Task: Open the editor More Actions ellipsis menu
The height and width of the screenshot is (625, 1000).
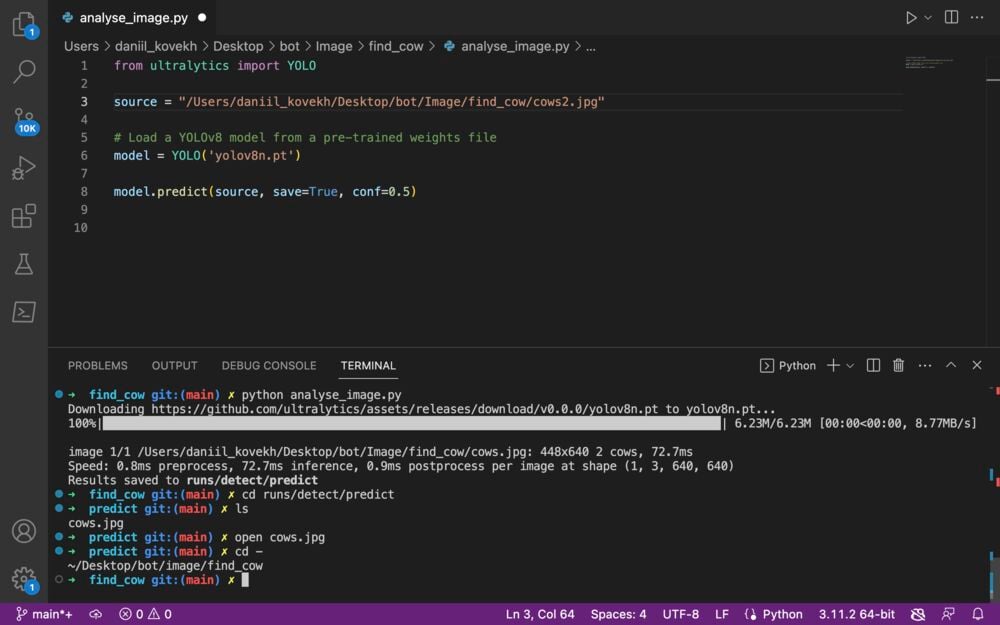Action: coord(977,18)
